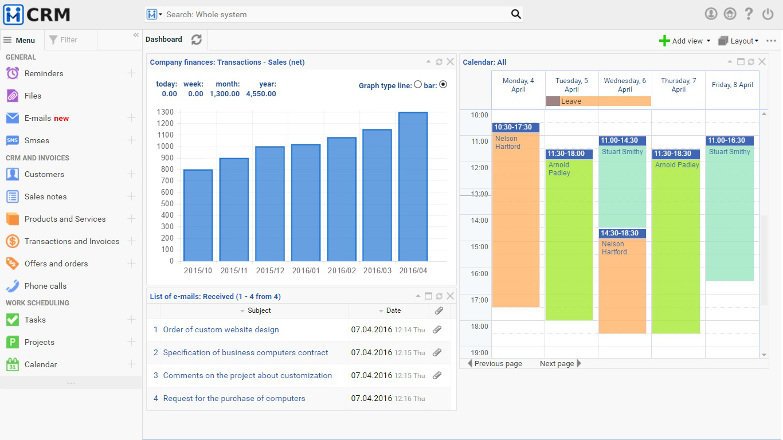This screenshot has width=783, height=440.
Task: Refresh the Dashboard with reload icon
Action: (197, 40)
